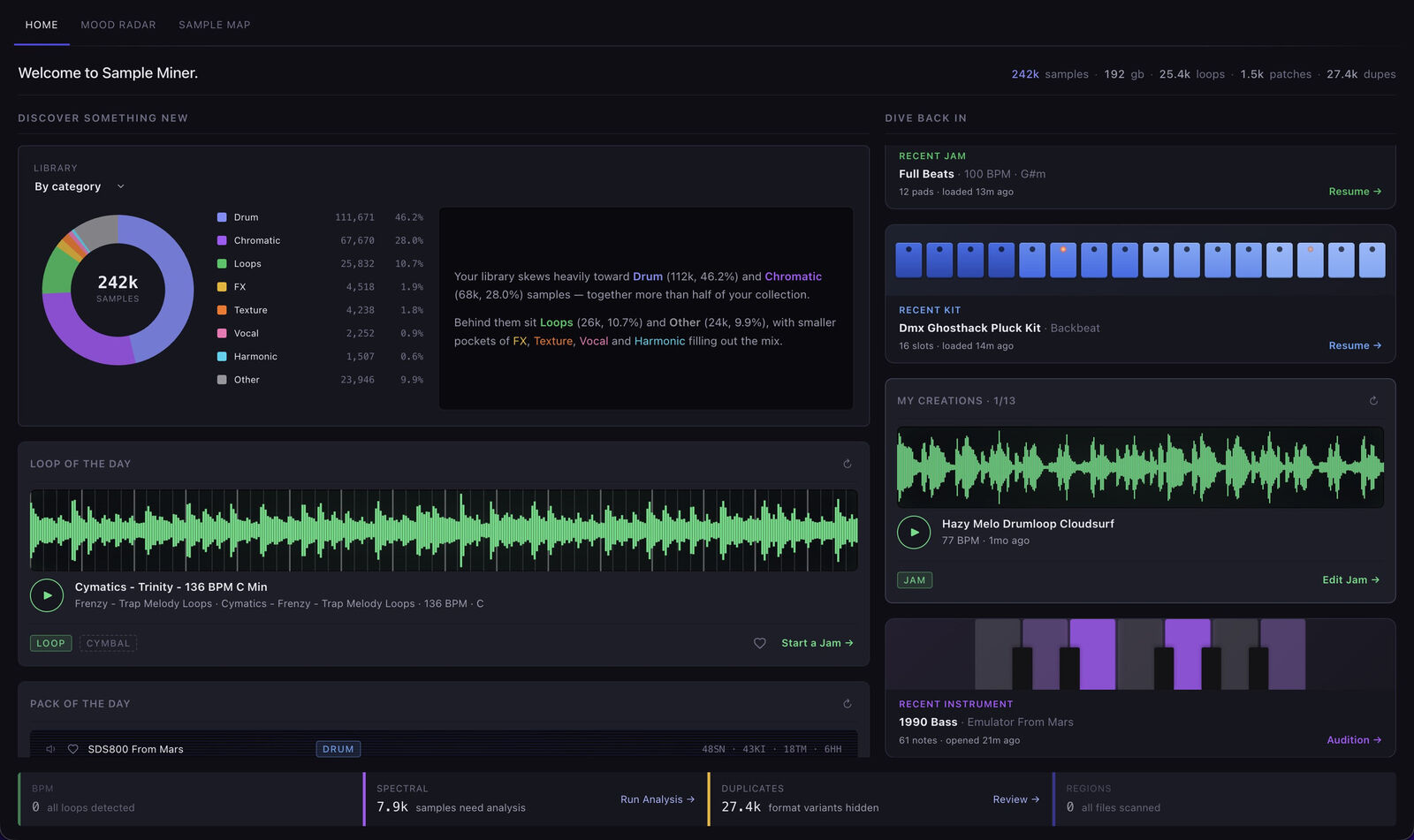
Task: Resume the Dmx Ghosthack Pluck Kit
Action: [x=1355, y=345]
